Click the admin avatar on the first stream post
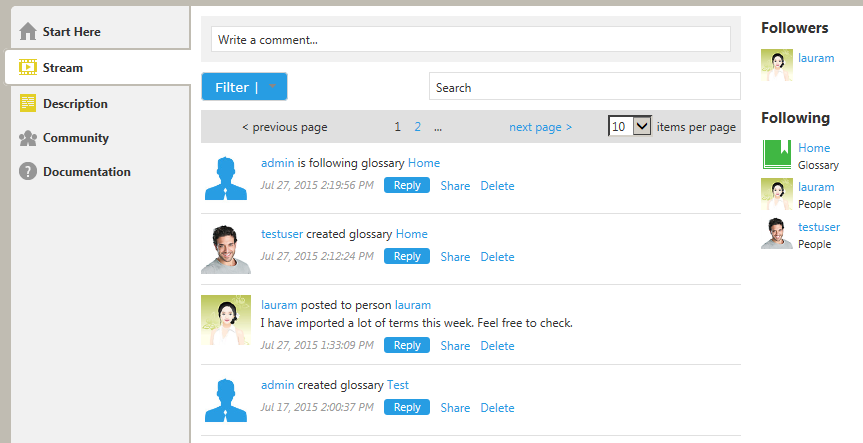 pos(226,177)
